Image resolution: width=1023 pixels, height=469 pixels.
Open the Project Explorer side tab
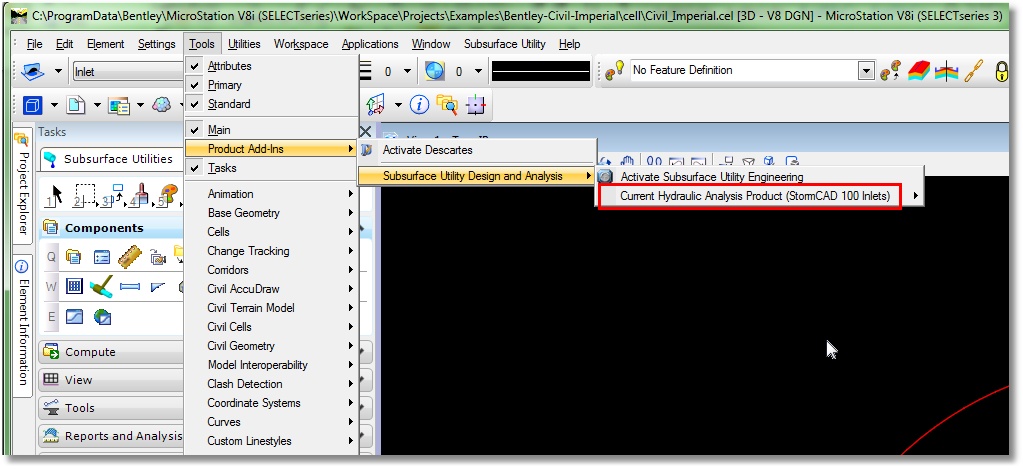(22, 185)
